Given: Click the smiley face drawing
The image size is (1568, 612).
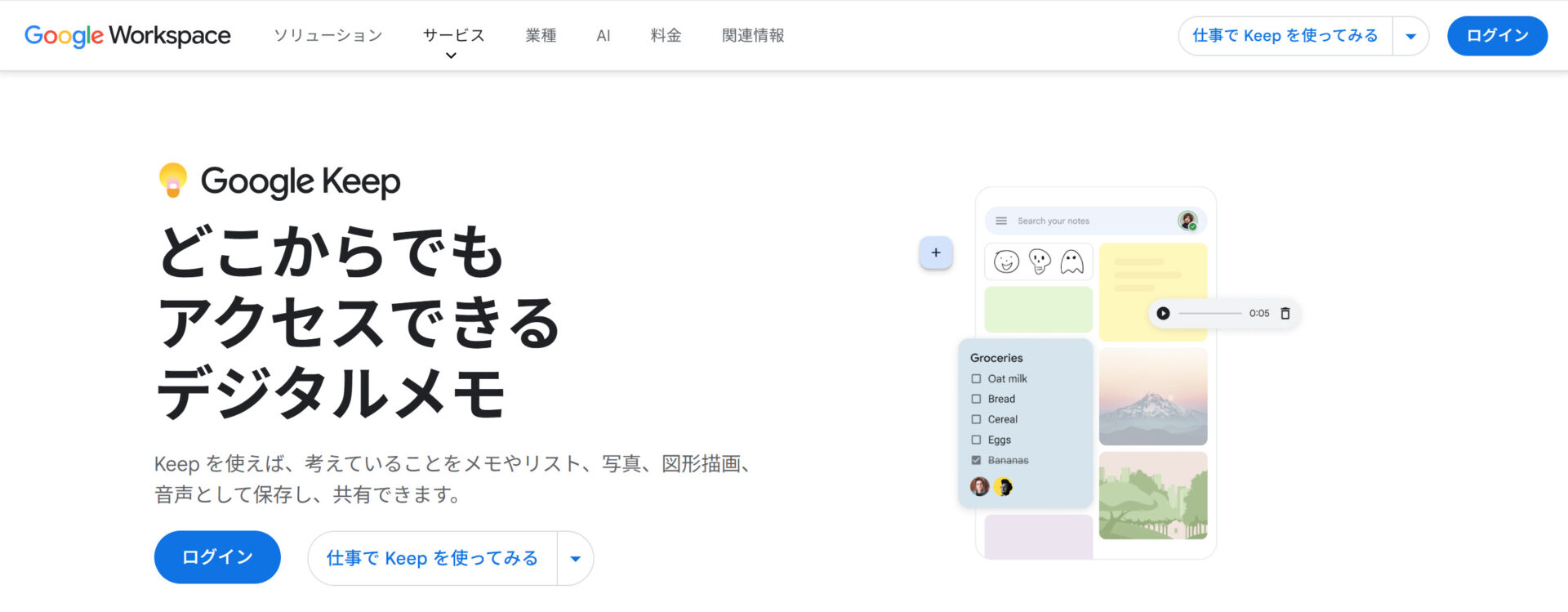Looking at the screenshot, I should click(x=1006, y=261).
